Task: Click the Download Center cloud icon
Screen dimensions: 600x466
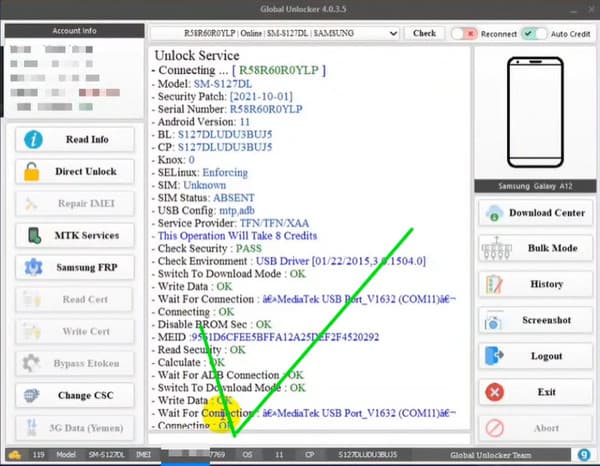Action: coord(494,213)
